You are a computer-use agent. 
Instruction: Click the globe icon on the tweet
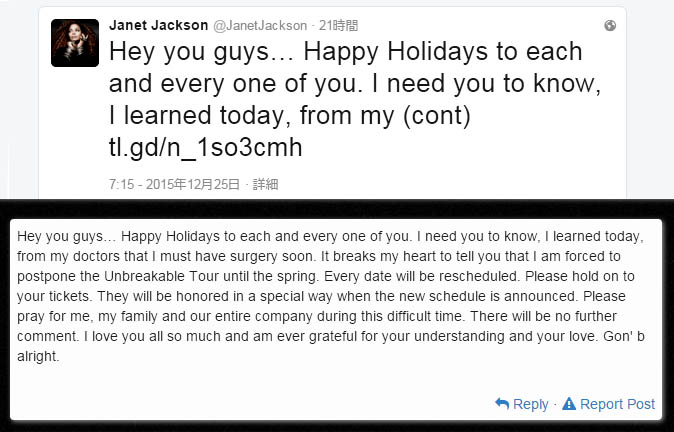coord(610,25)
